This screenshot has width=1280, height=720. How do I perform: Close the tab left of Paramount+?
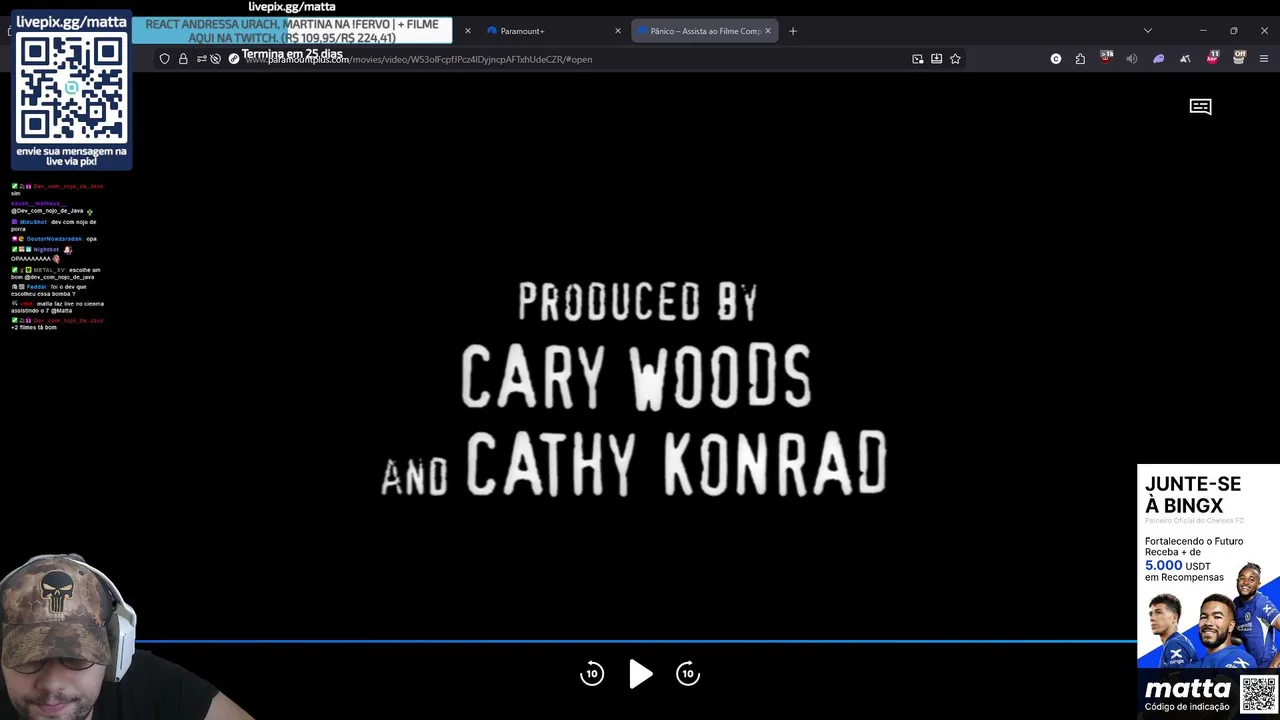(x=467, y=31)
